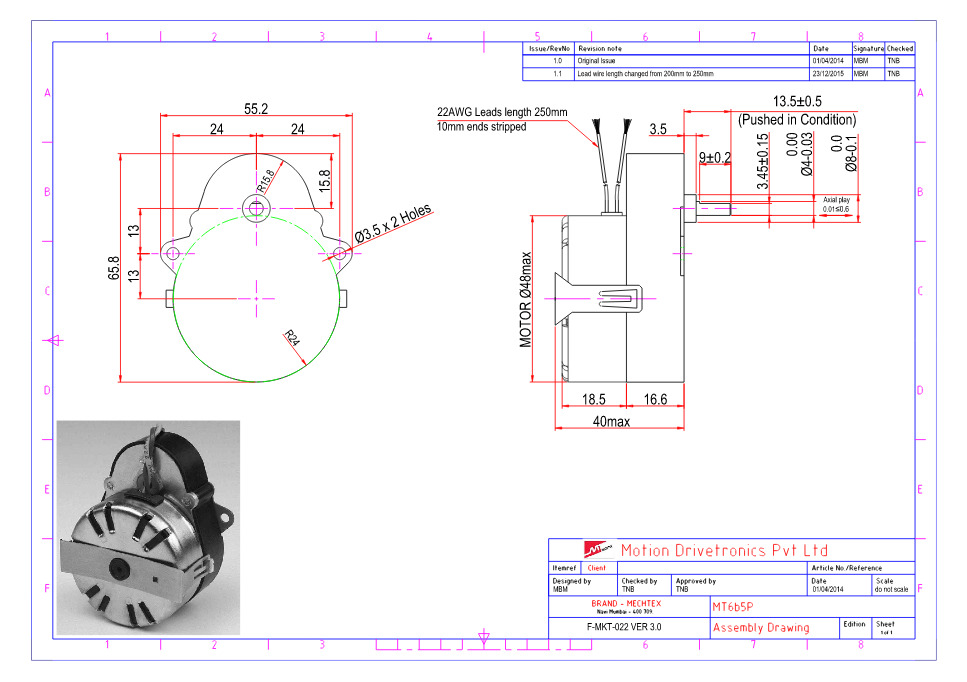
Task: Select the Issue/RevNo column header
Action: click(x=549, y=48)
